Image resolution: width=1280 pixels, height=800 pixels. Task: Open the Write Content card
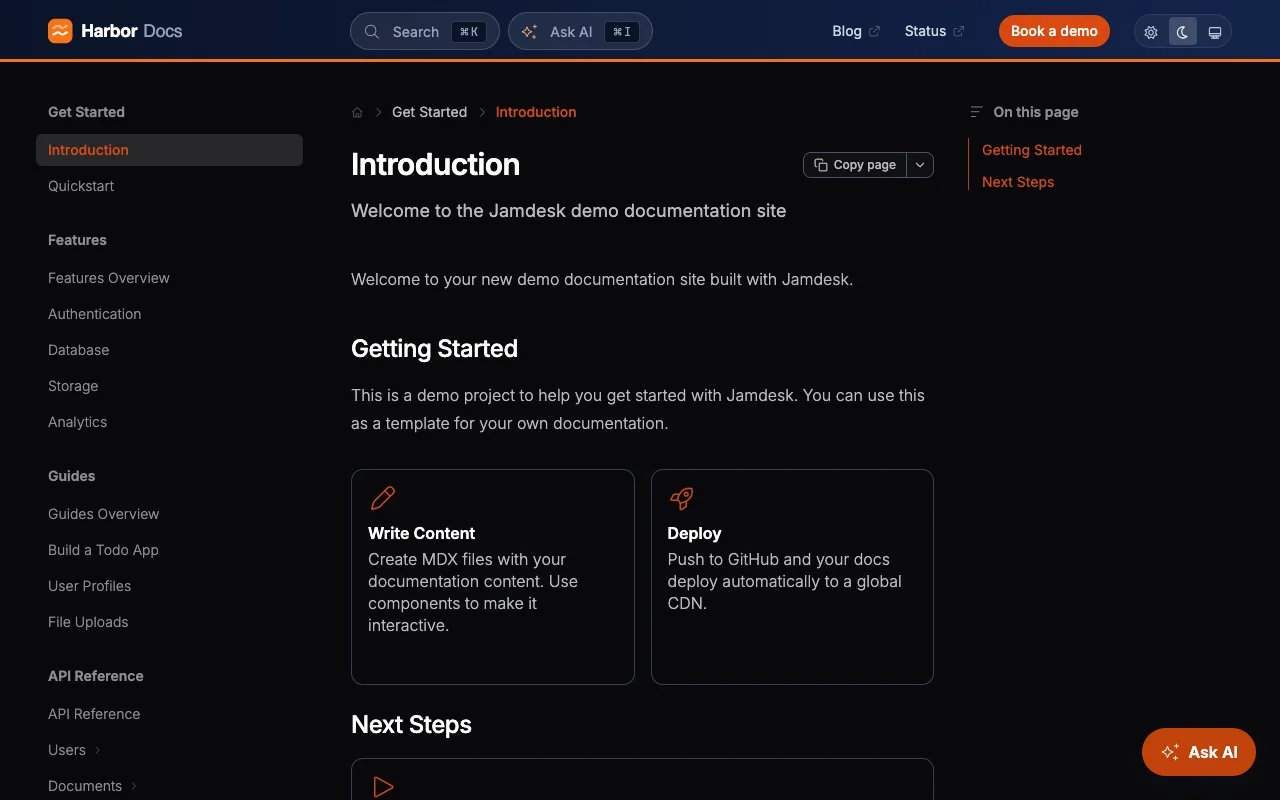click(x=493, y=577)
